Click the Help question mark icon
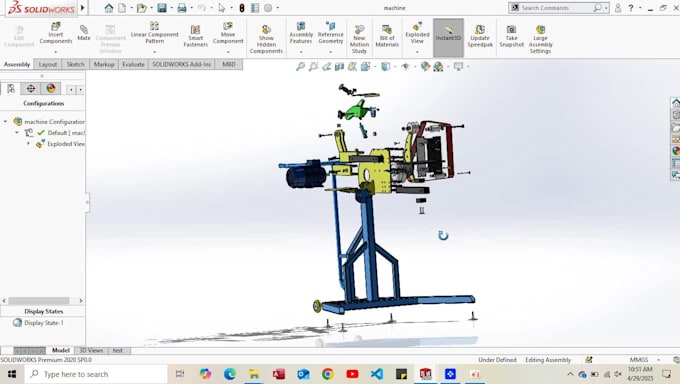 (631, 8)
